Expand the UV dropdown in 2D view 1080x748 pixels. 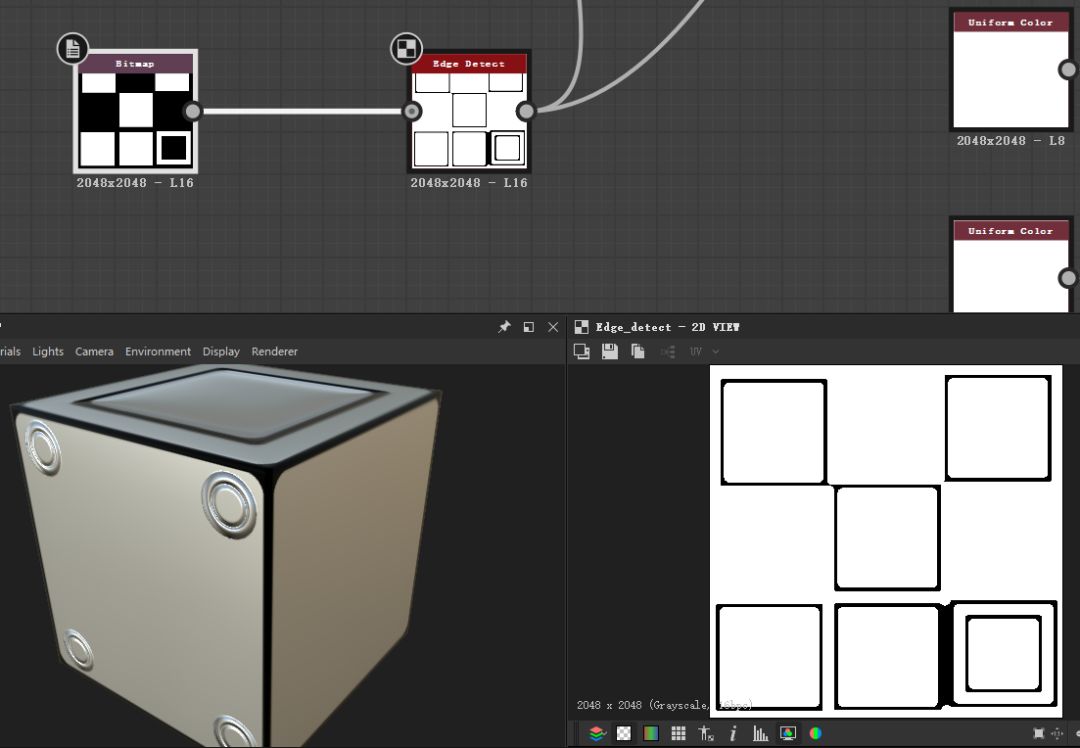715,352
